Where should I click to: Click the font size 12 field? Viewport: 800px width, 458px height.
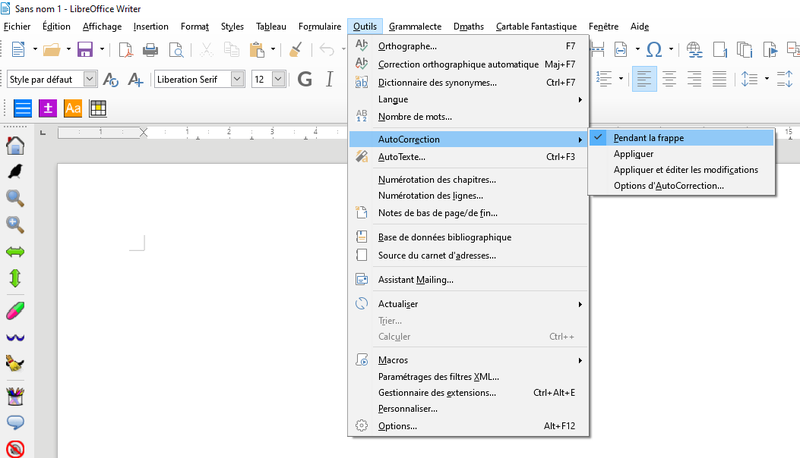point(260,79)
